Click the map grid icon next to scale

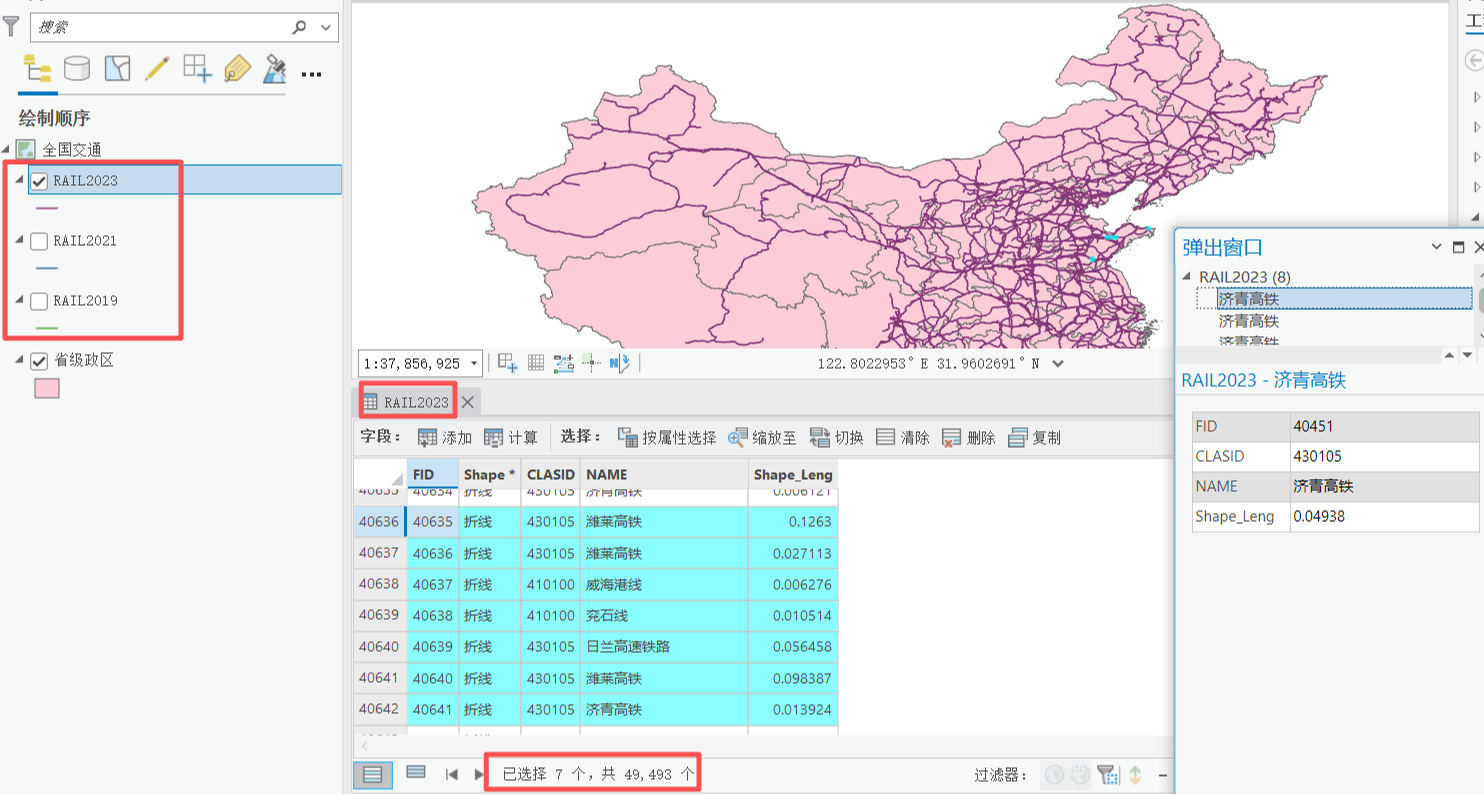tap(536, 363)
